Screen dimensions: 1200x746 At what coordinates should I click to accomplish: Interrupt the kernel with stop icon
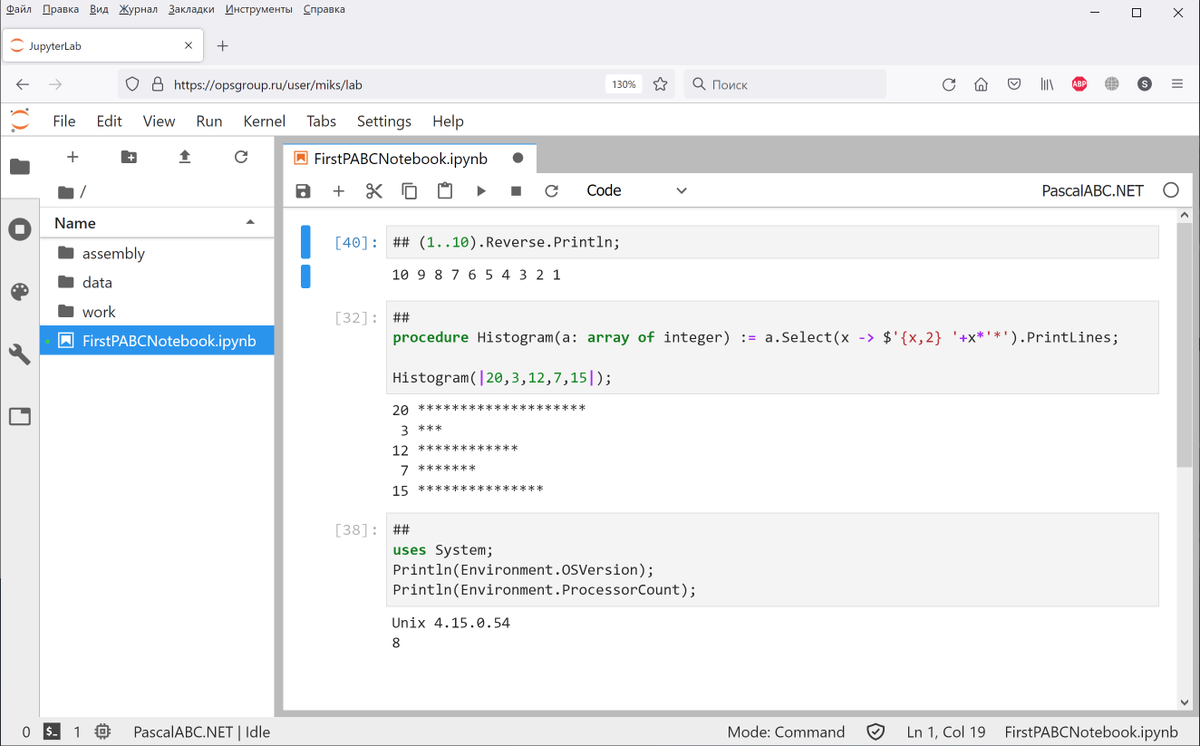tap(516, 191)
